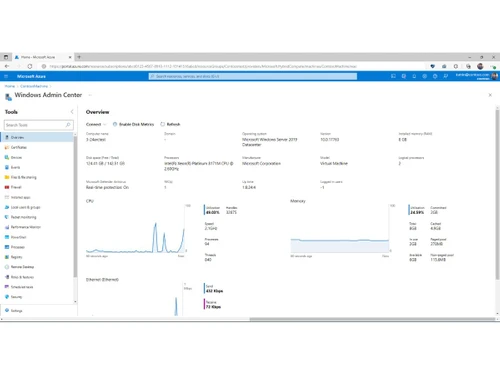This screenshot has height=375, width=500.
Task: Click the browser address bar URL
Action: (203, 66)
